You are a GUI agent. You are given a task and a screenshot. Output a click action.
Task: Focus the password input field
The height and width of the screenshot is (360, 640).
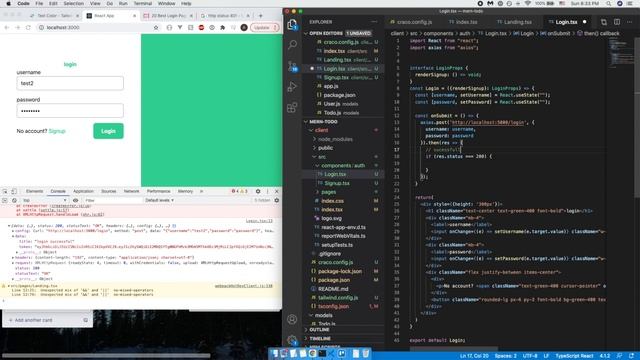70,111
